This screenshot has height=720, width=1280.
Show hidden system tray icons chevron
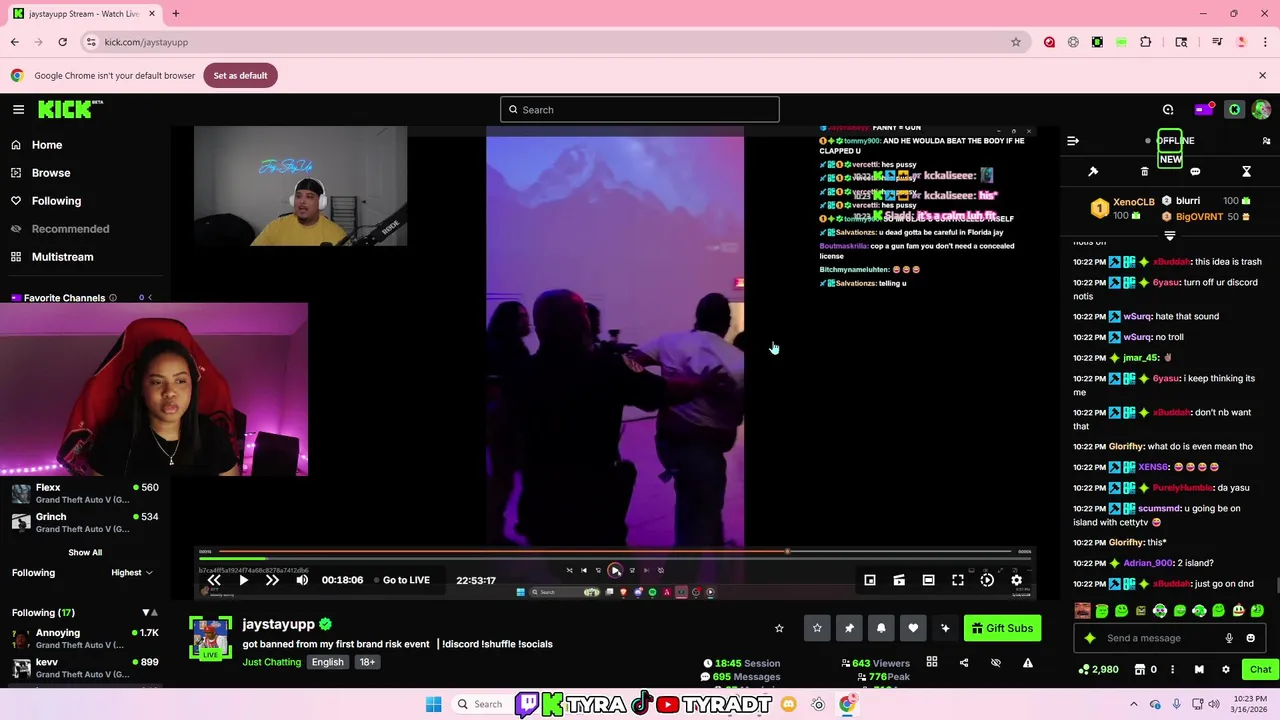1135,704
